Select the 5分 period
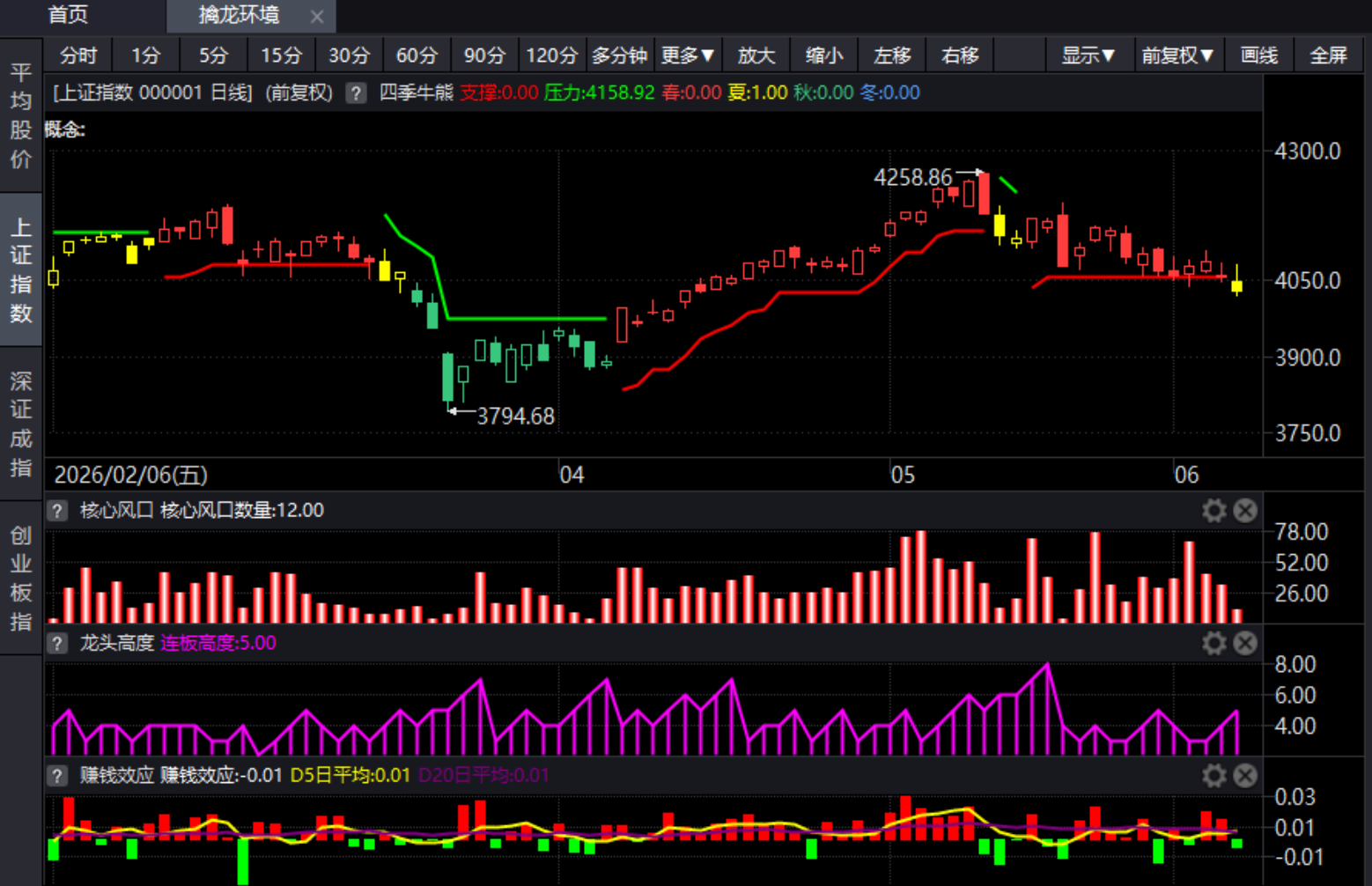The image size is (1372, 886). click(x=214, y=55)
